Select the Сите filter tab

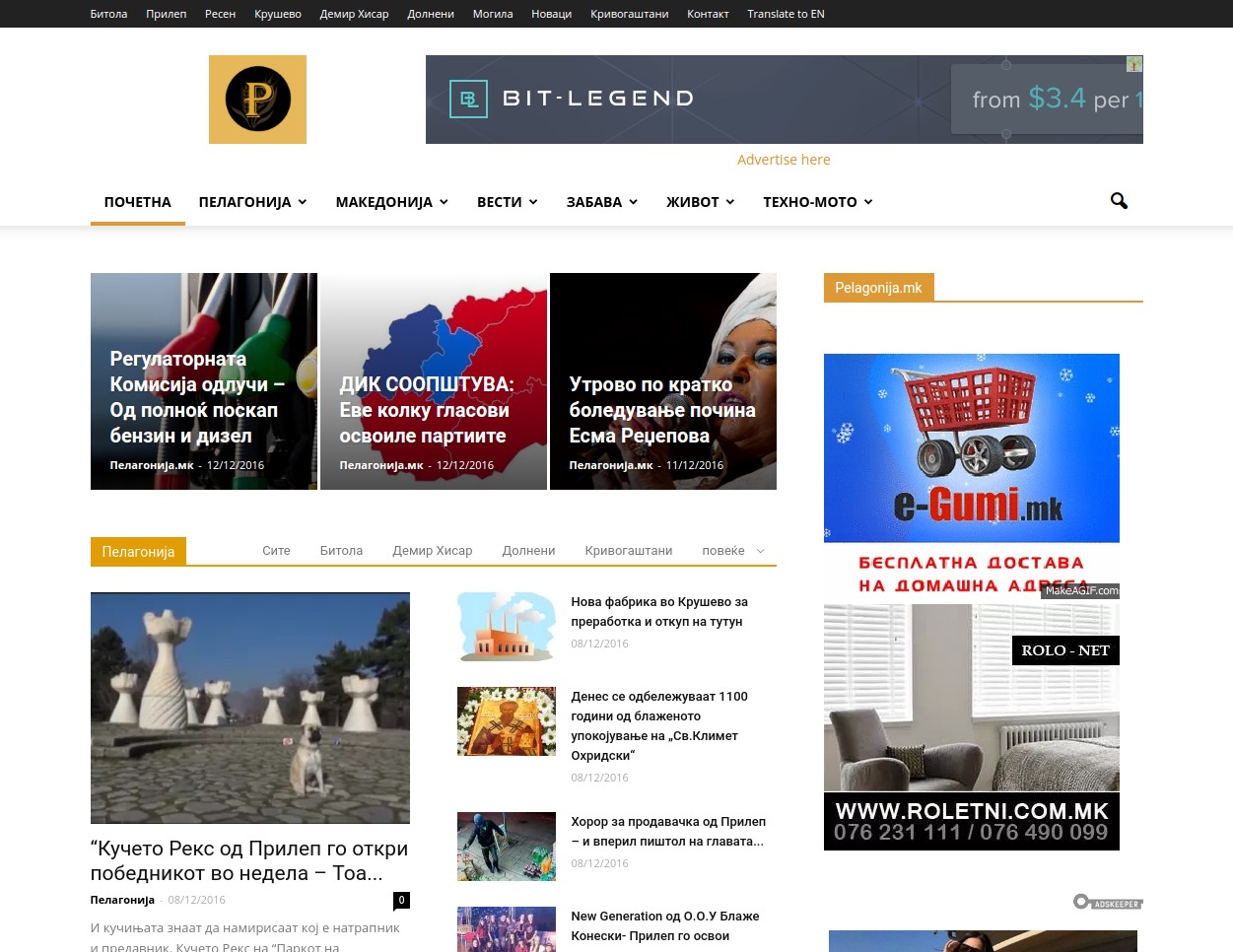pyautogui.click(x=276, y=550)
